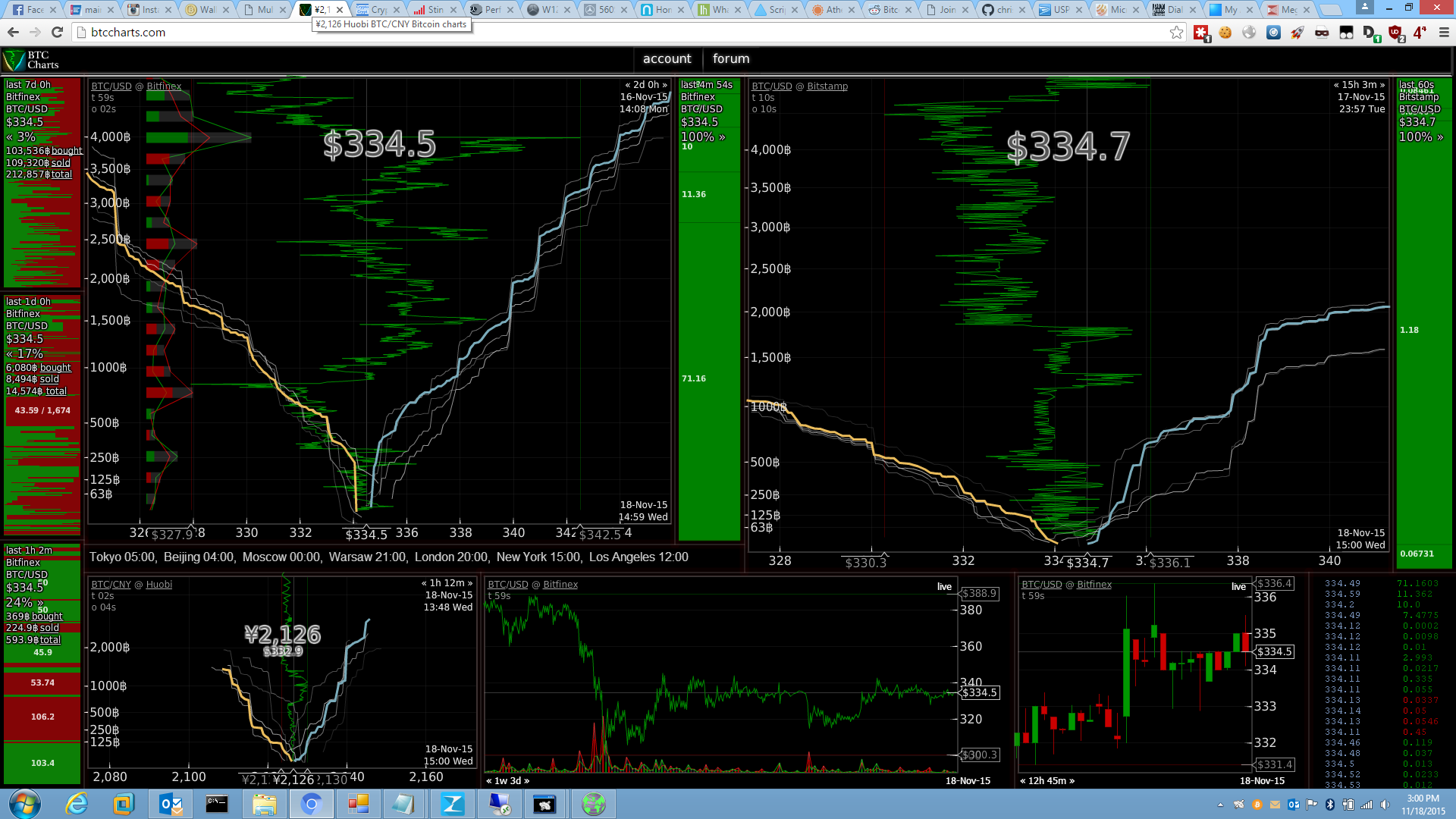Screen dimensions: 1456x819
Task: Go back with the browser back arrow
Action: point(13,32)
